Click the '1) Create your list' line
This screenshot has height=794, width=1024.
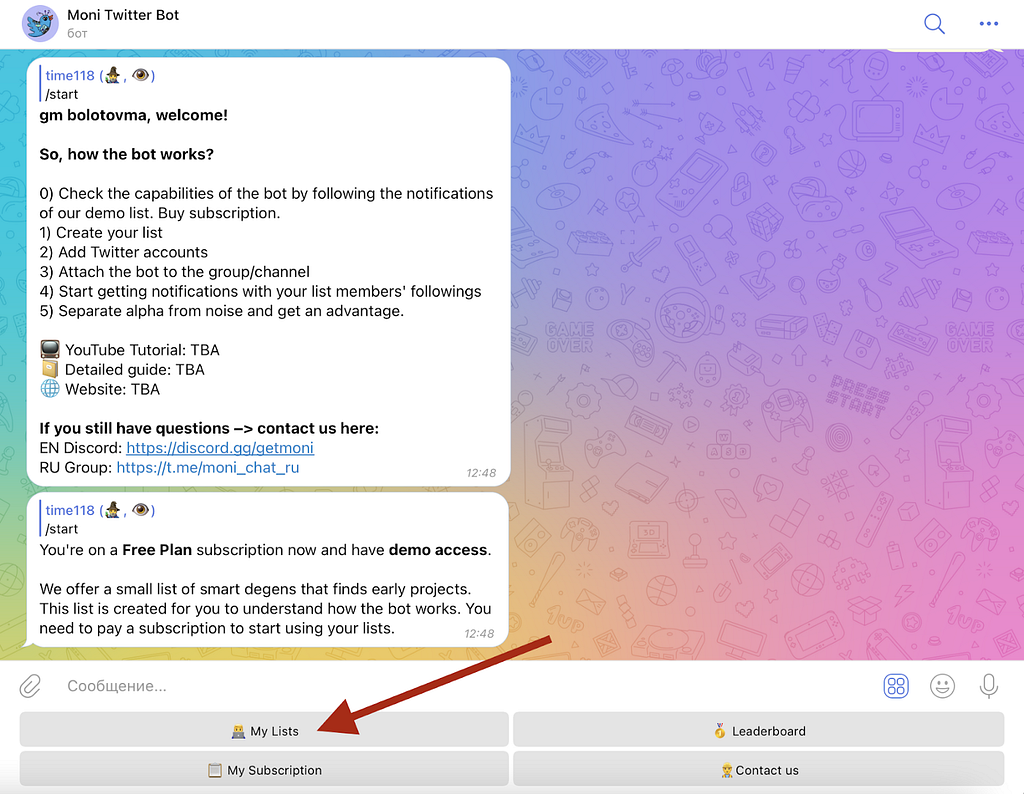[x=101, y=233]
